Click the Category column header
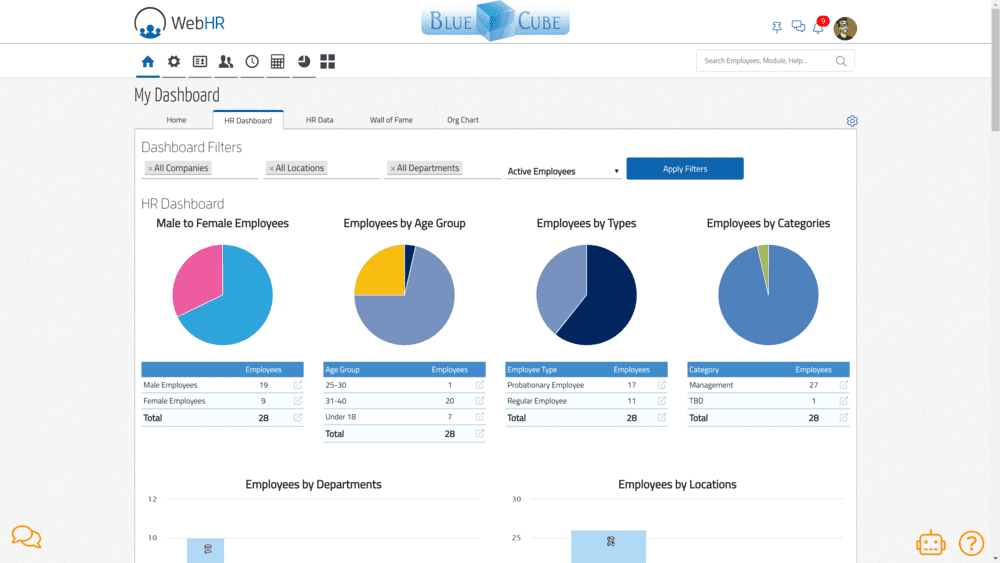This screenshot has height=563, width=1000. [704, 370]
